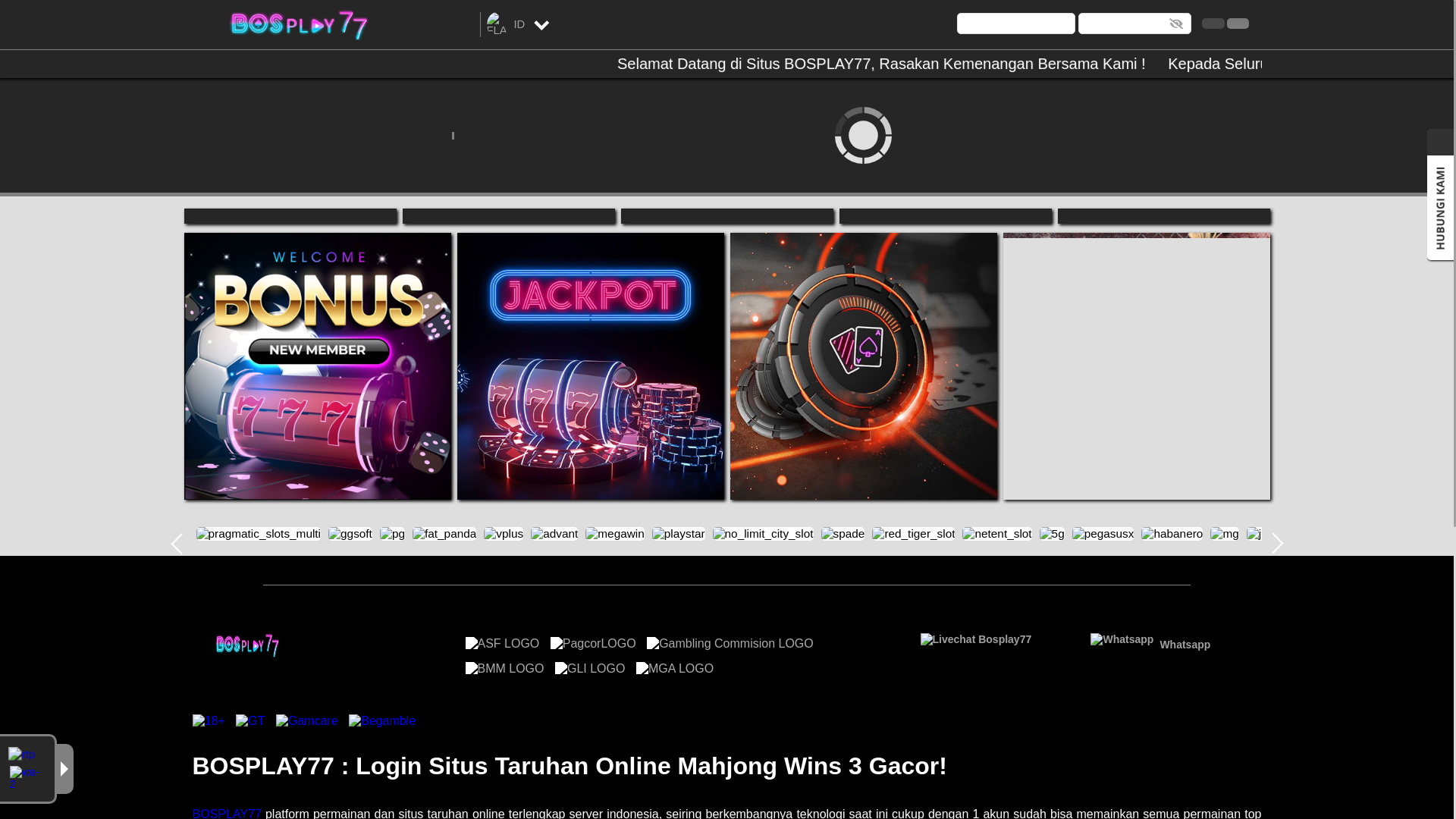Open the rtp shortcut icon
This screenshot has width=1456, height=819.
coord(22,755)
